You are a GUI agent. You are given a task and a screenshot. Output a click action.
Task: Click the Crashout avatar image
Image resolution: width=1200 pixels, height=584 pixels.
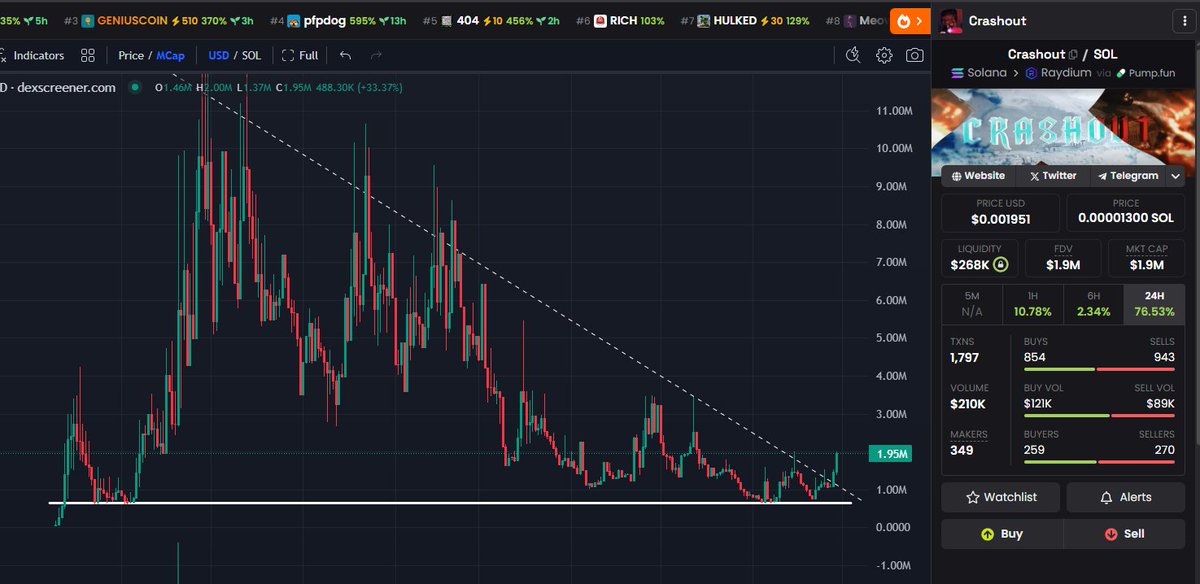(952, 20)
